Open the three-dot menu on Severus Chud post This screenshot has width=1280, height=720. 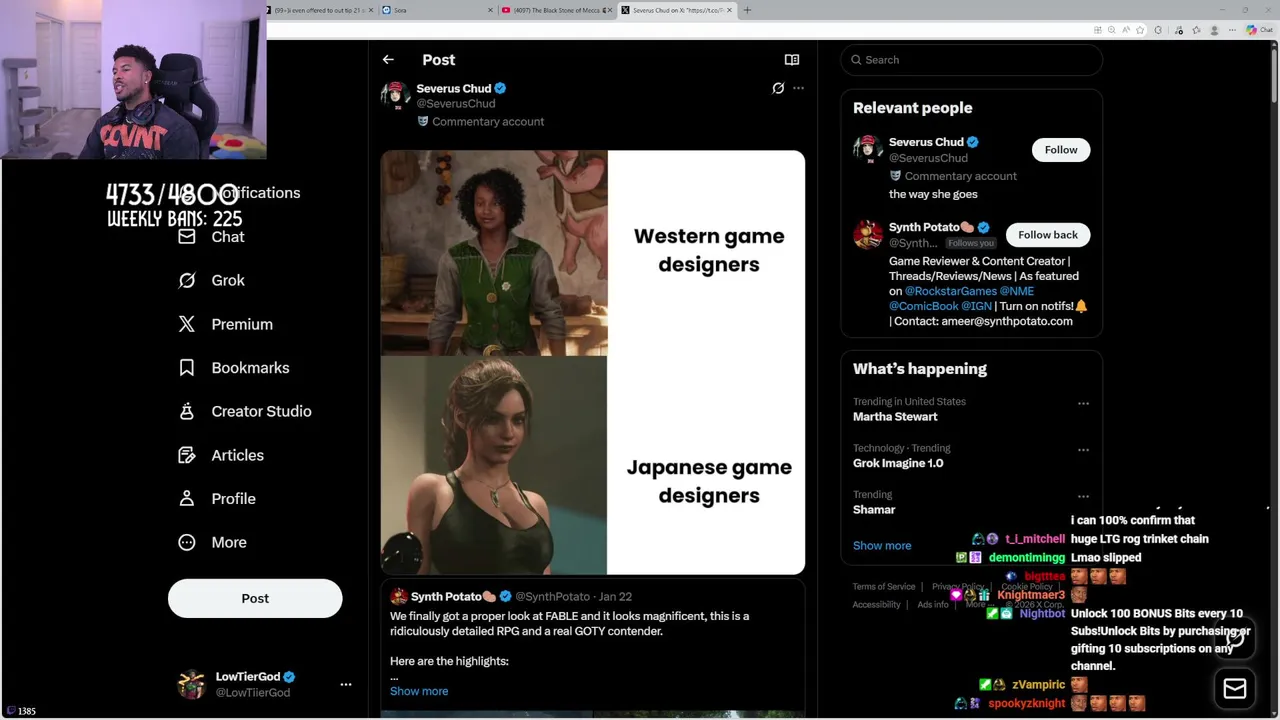[798, 88]
